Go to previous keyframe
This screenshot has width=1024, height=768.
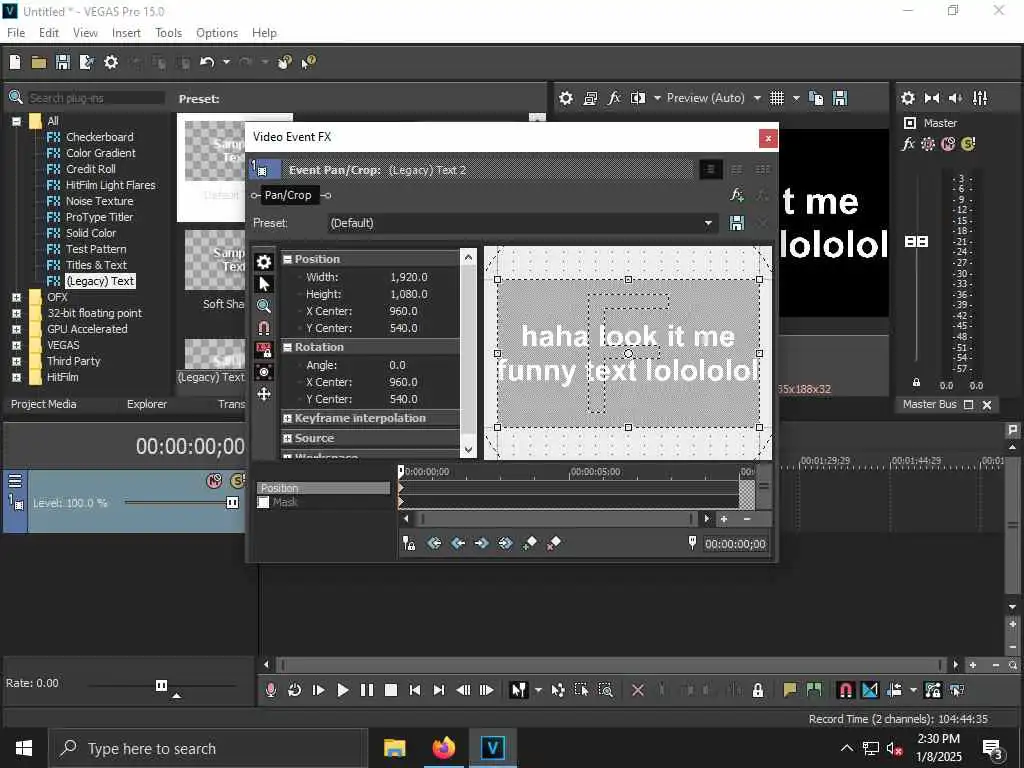pyautogui.click(x=458, y=543)
